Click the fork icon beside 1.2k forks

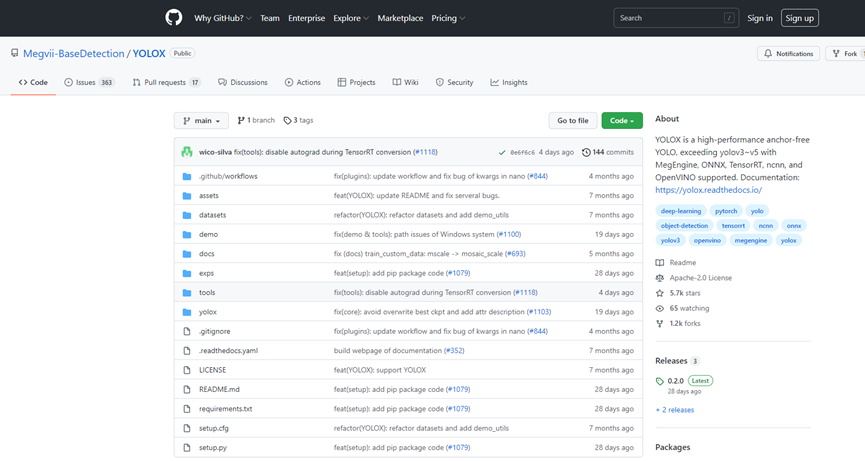click(660, 324)
